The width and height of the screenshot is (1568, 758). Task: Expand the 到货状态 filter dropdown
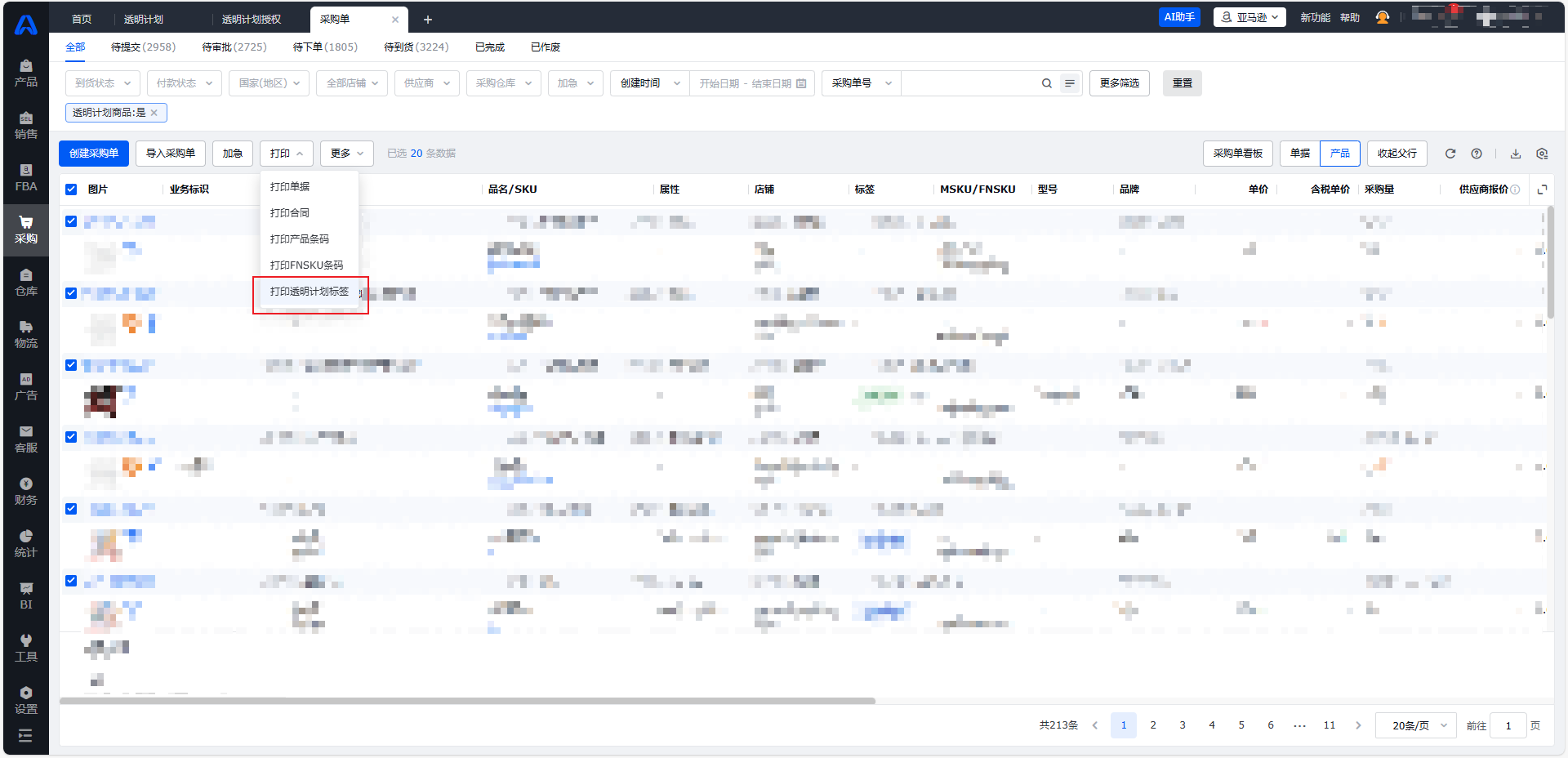(x=103, y=83)
